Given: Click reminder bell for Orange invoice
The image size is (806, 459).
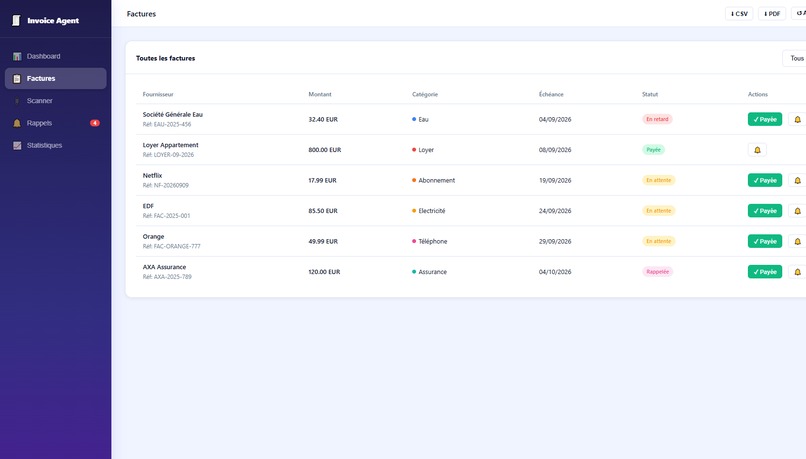Looking at the screenshot, I should tap(797, 241).
